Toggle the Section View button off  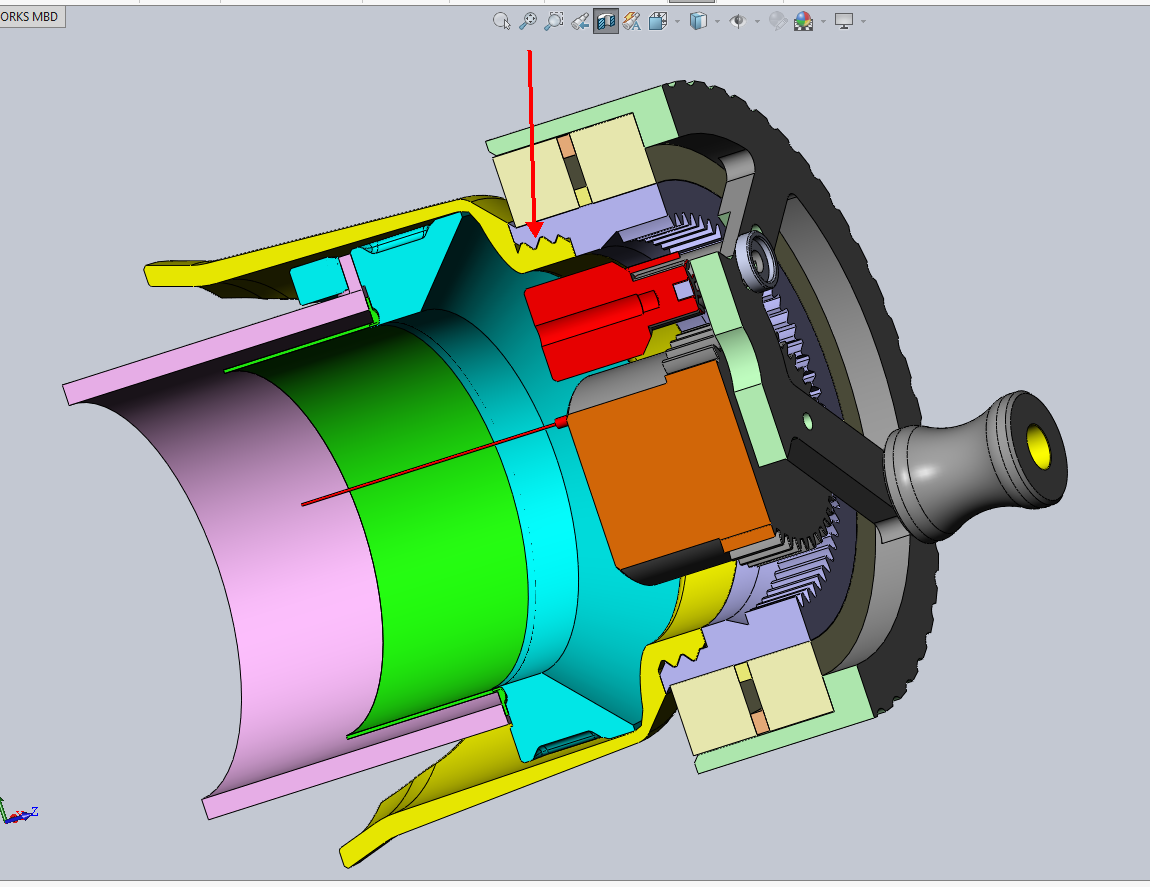[606, 21]
